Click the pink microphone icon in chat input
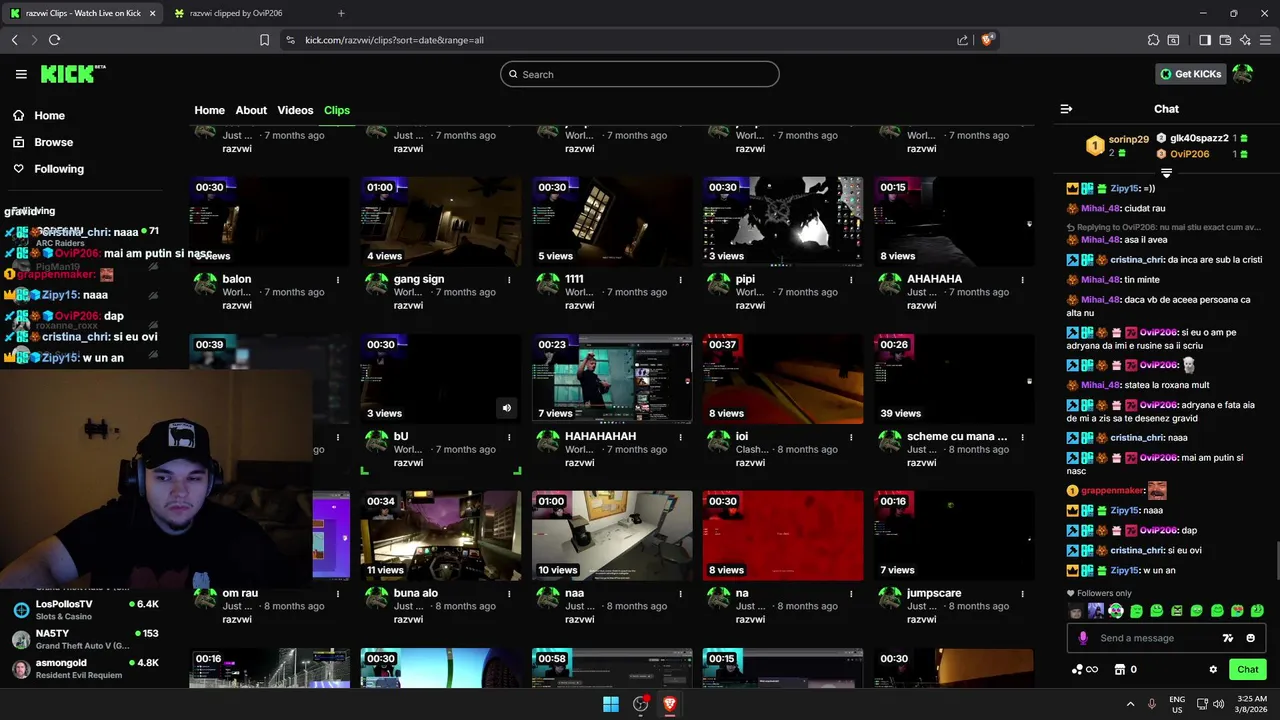This screenshot has height=720, width=1280. [x=1083, y=638]
